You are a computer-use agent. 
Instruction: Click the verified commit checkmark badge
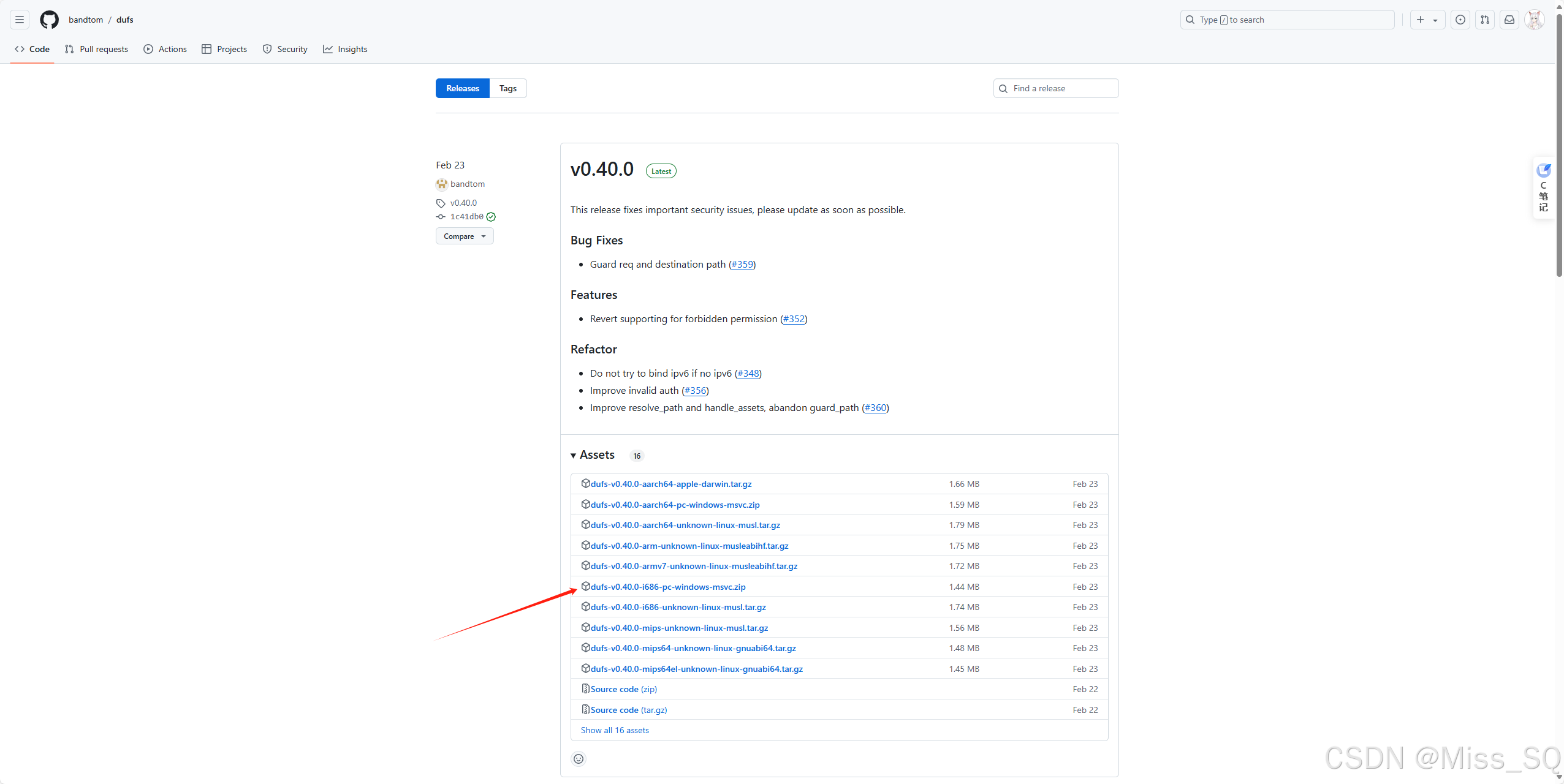[491, 217]
